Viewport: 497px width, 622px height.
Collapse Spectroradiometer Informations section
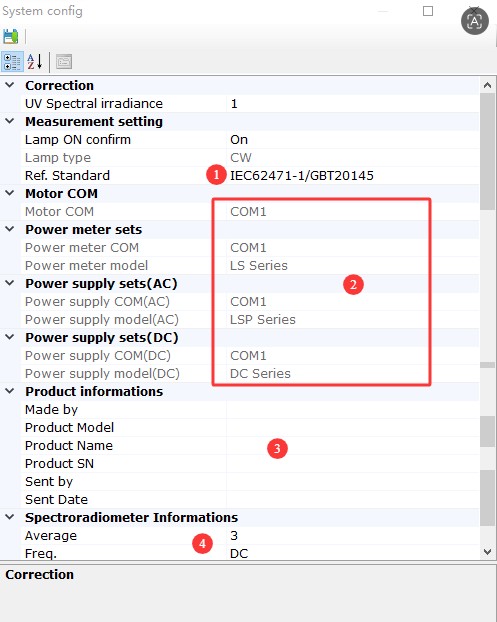(x=10, y=517)
